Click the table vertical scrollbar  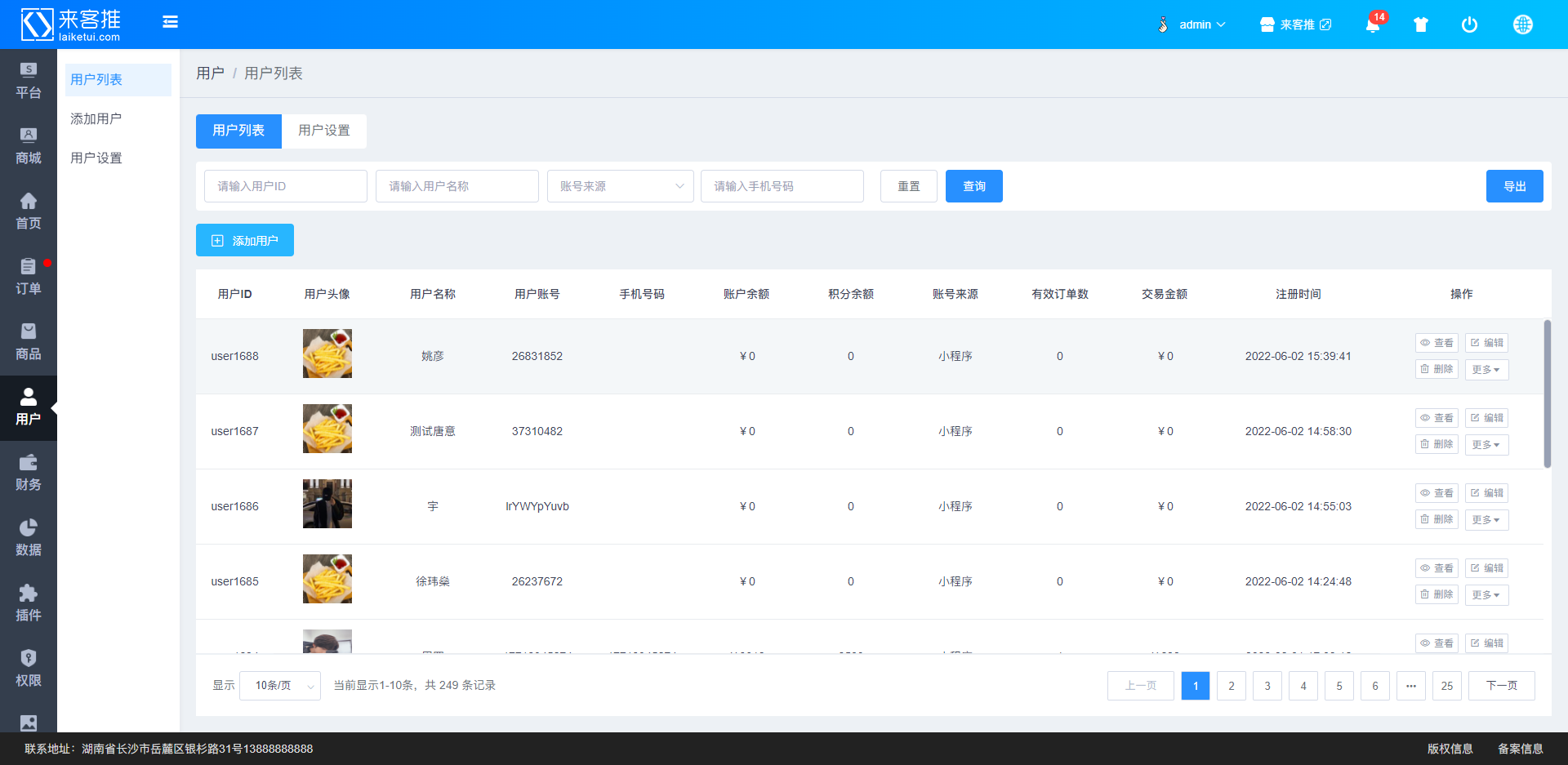click(x=1547, y=394)
